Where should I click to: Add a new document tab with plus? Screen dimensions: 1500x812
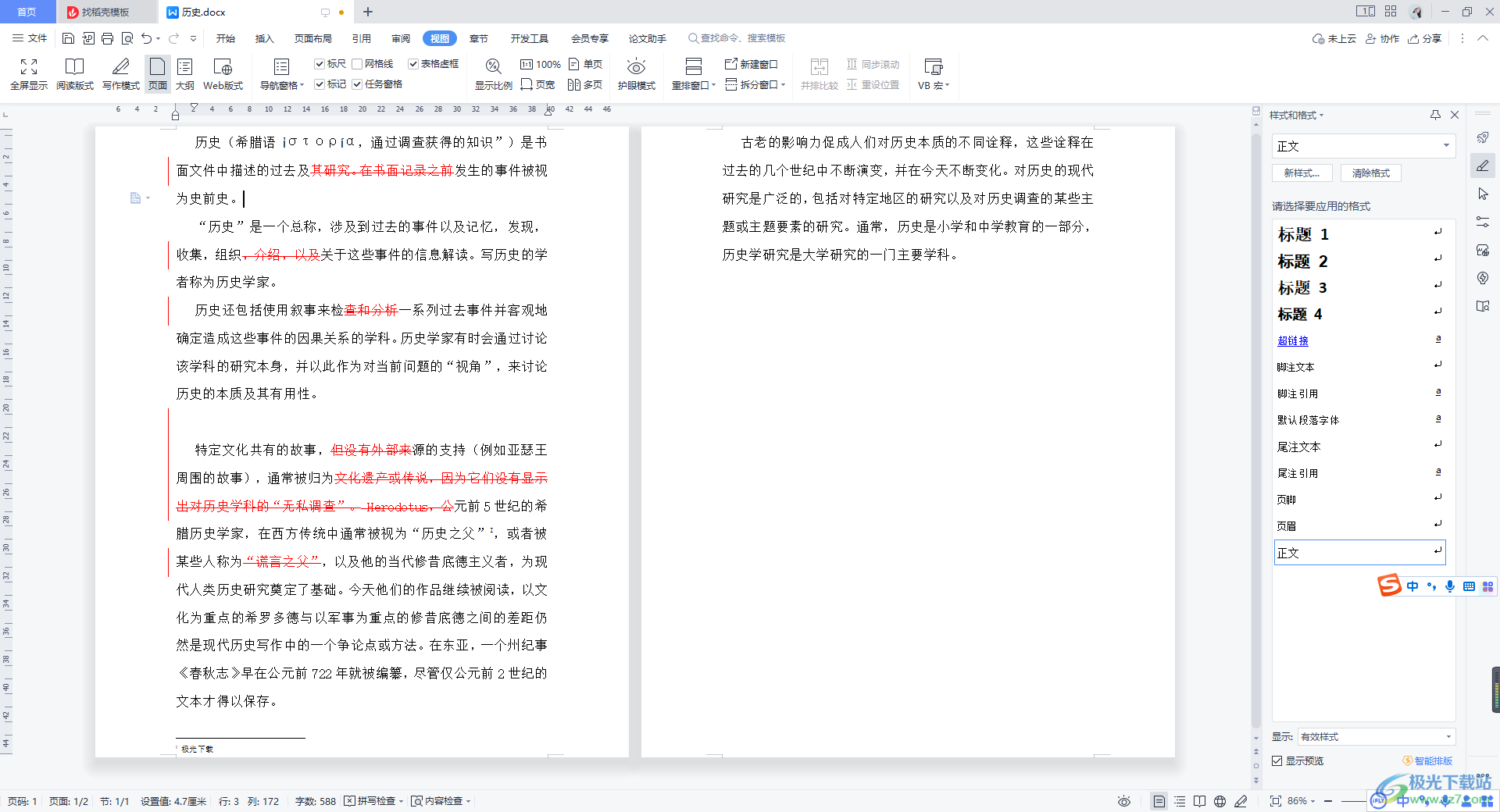pyautogui.click(x=368, y=12)
